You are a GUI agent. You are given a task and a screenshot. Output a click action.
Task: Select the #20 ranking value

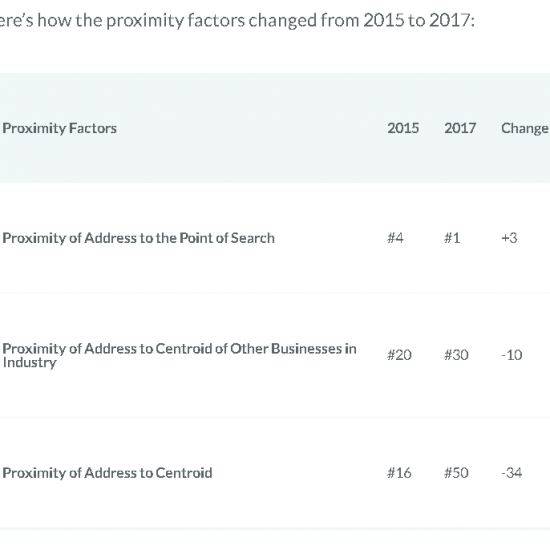(x=399, y=355)
